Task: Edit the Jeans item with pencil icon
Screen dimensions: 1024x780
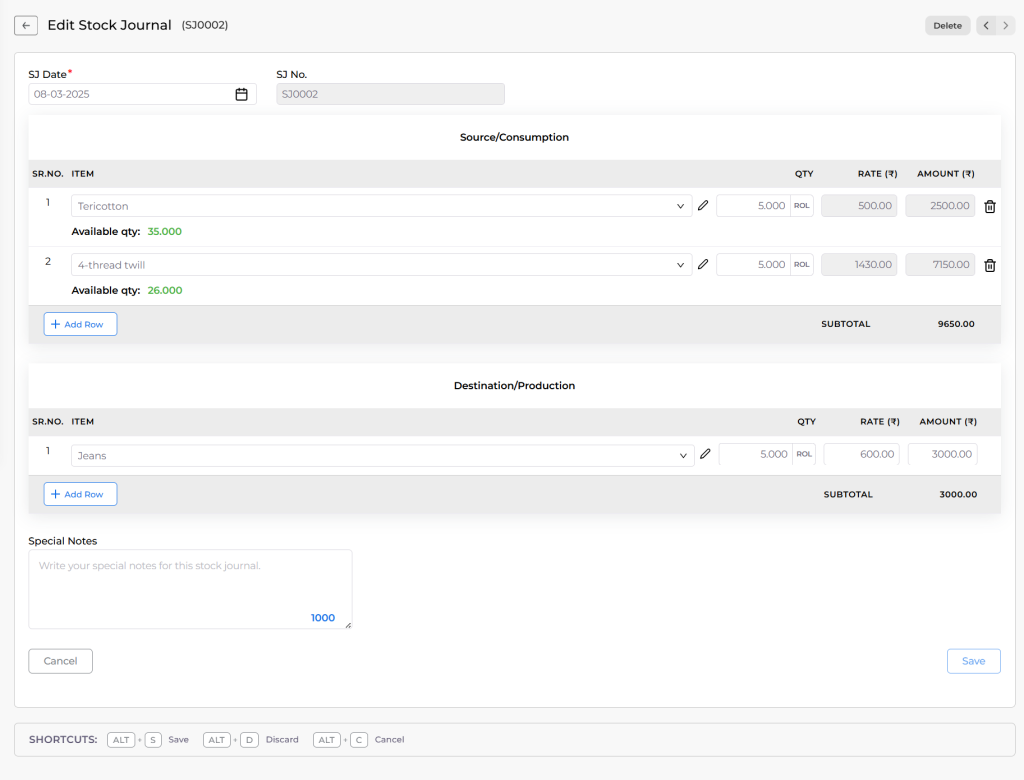Action: [705, 454]
